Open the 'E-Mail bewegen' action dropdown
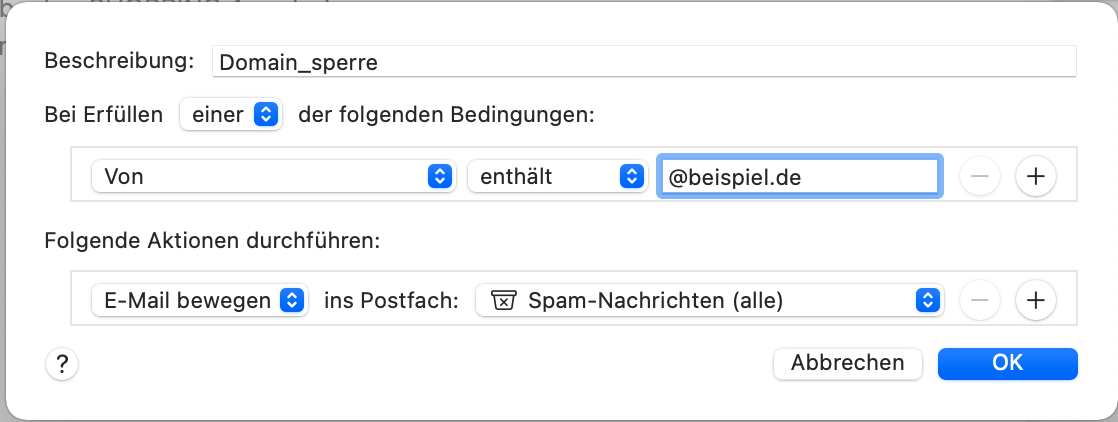 pos(198,299)
